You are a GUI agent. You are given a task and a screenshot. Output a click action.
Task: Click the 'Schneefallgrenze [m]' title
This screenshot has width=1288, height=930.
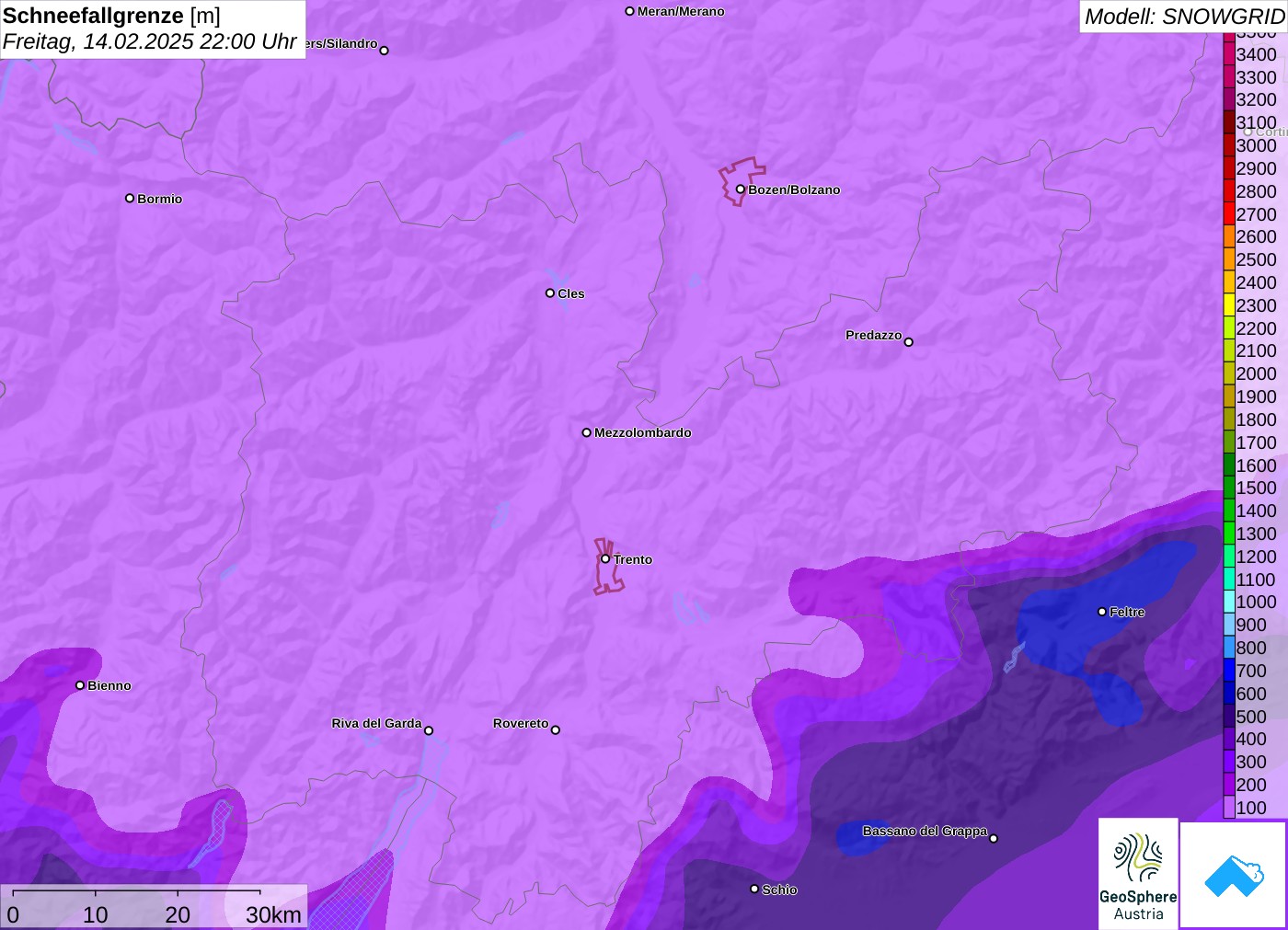111,16
